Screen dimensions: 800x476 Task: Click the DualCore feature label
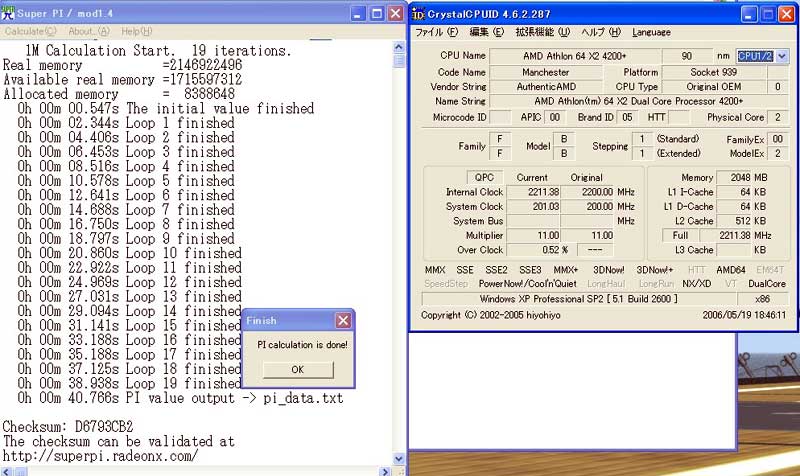coord(767,284)
